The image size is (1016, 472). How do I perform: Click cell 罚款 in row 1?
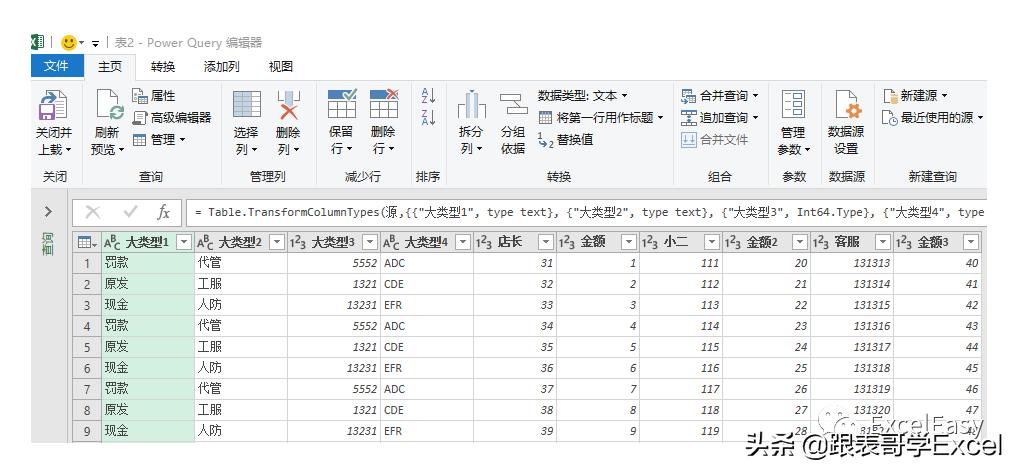148,263
